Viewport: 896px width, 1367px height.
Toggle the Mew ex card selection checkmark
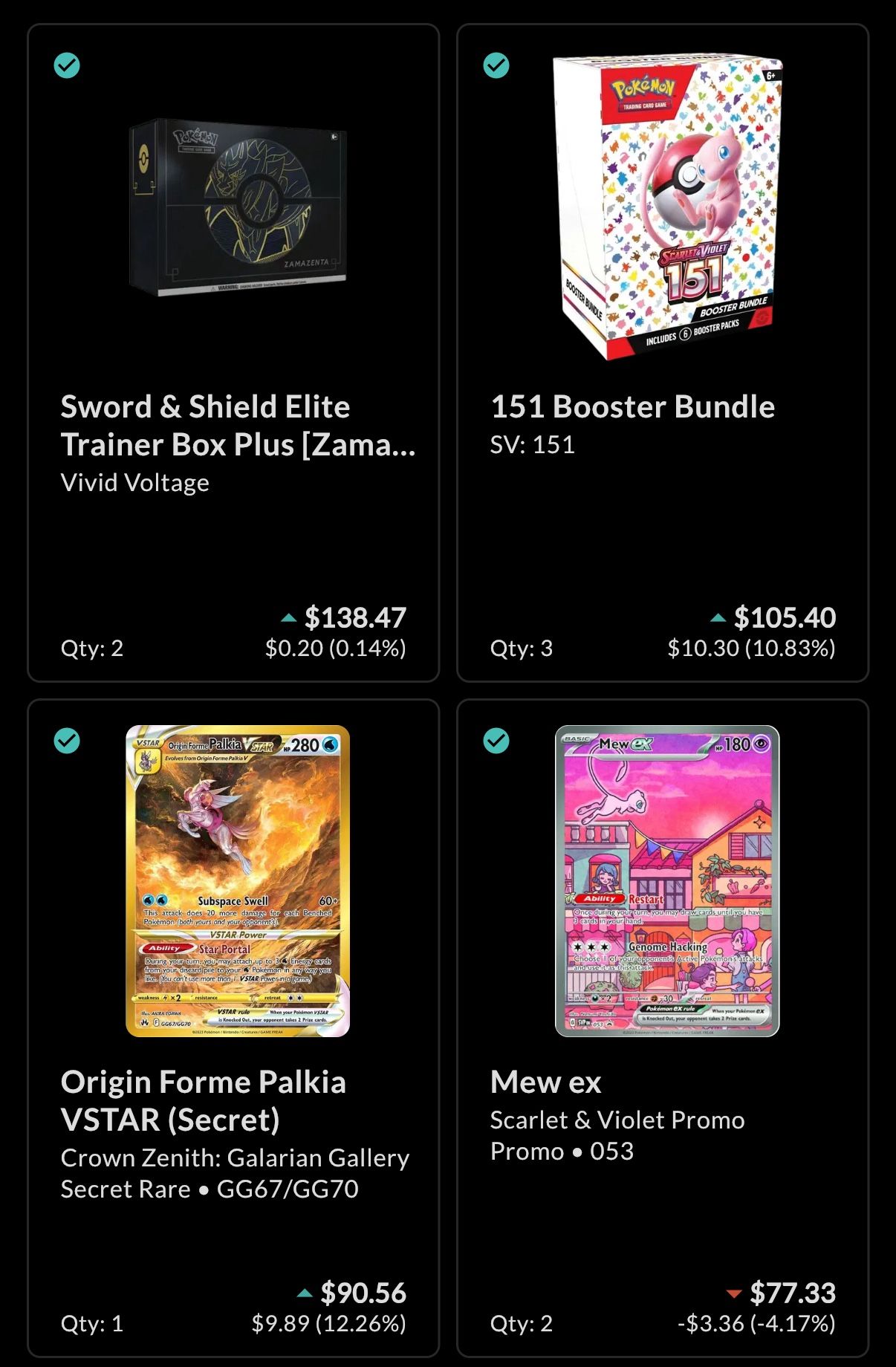[x=496, y=740]
